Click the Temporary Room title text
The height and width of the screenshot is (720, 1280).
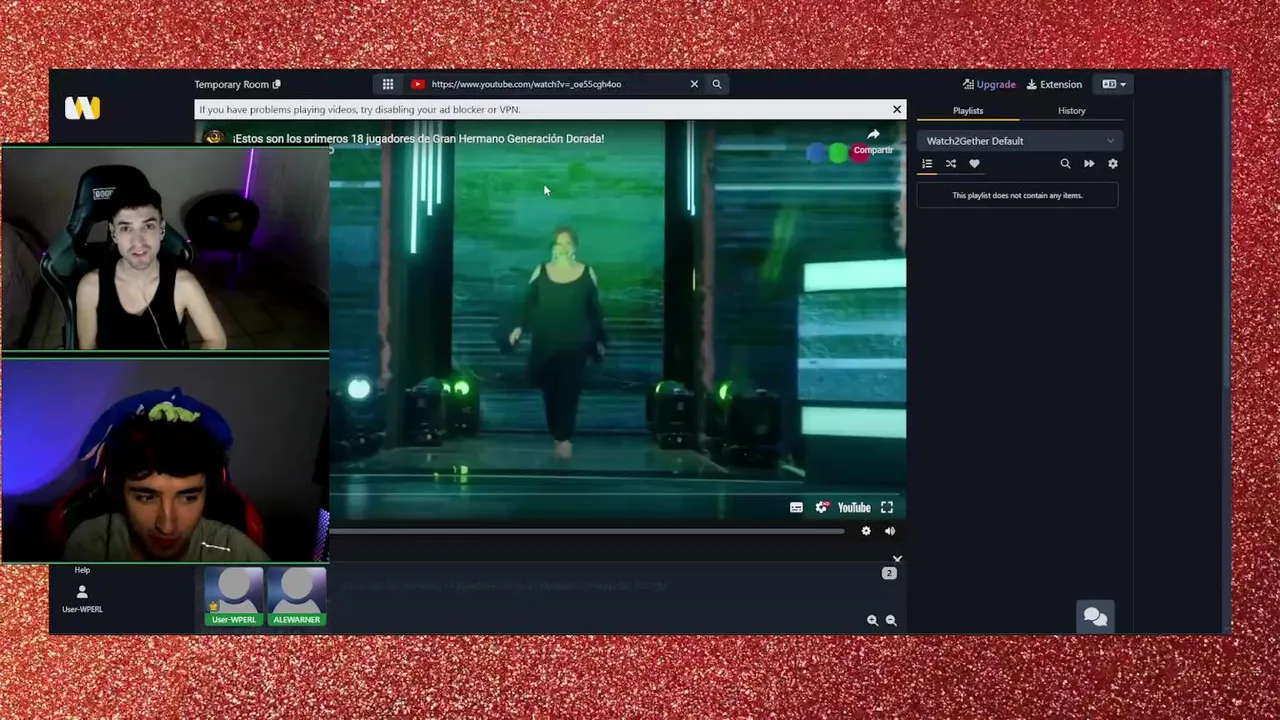[232, 84]
